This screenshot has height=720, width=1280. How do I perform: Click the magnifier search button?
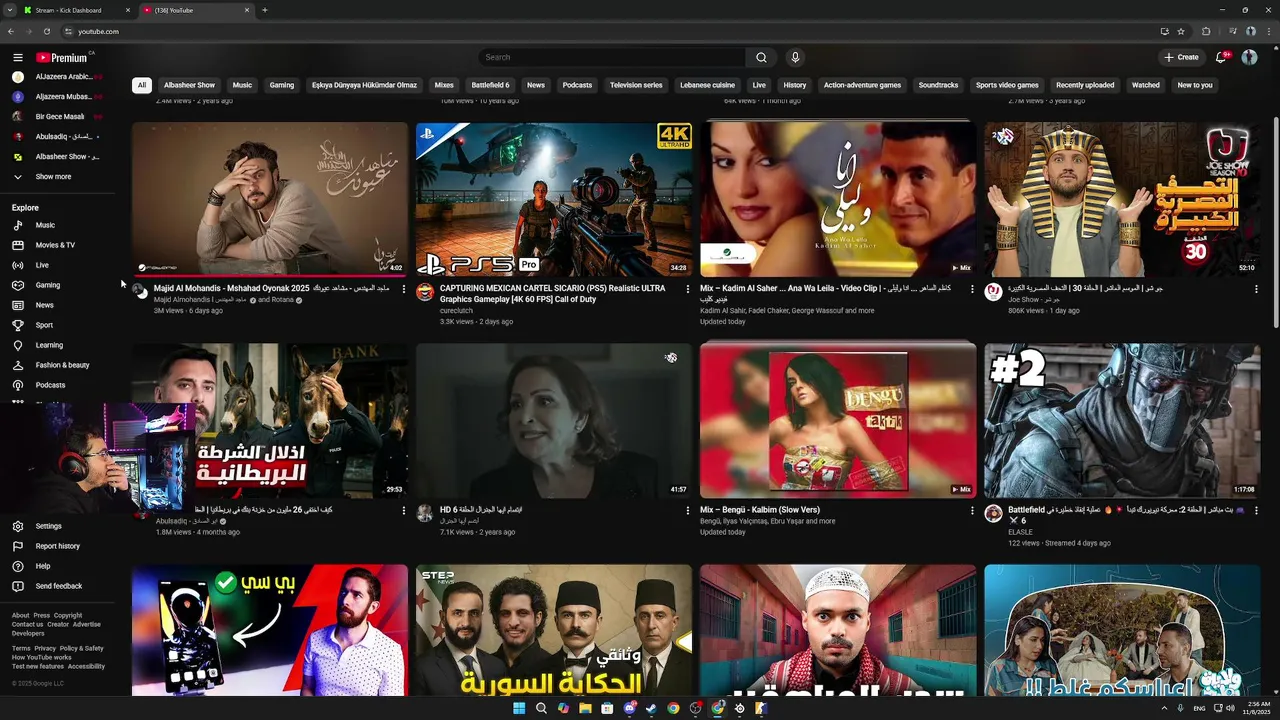click(x=761, y=57)
